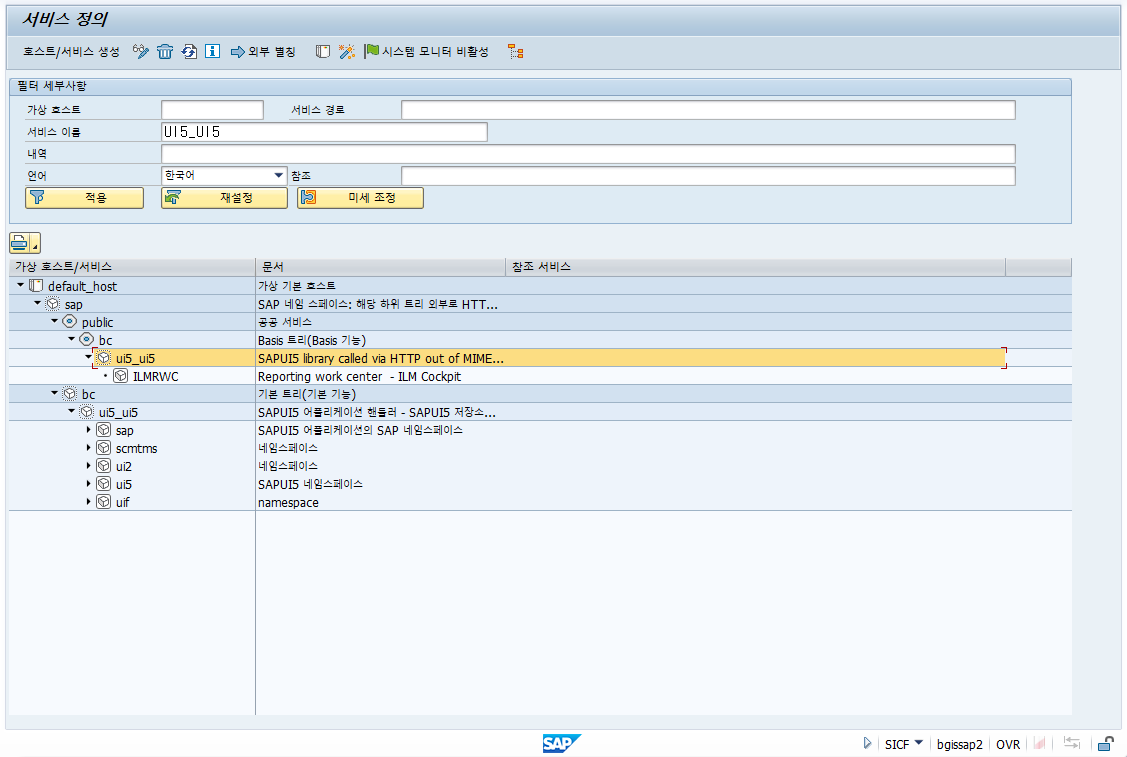Collapse the bc node under public

pos(71,339)
